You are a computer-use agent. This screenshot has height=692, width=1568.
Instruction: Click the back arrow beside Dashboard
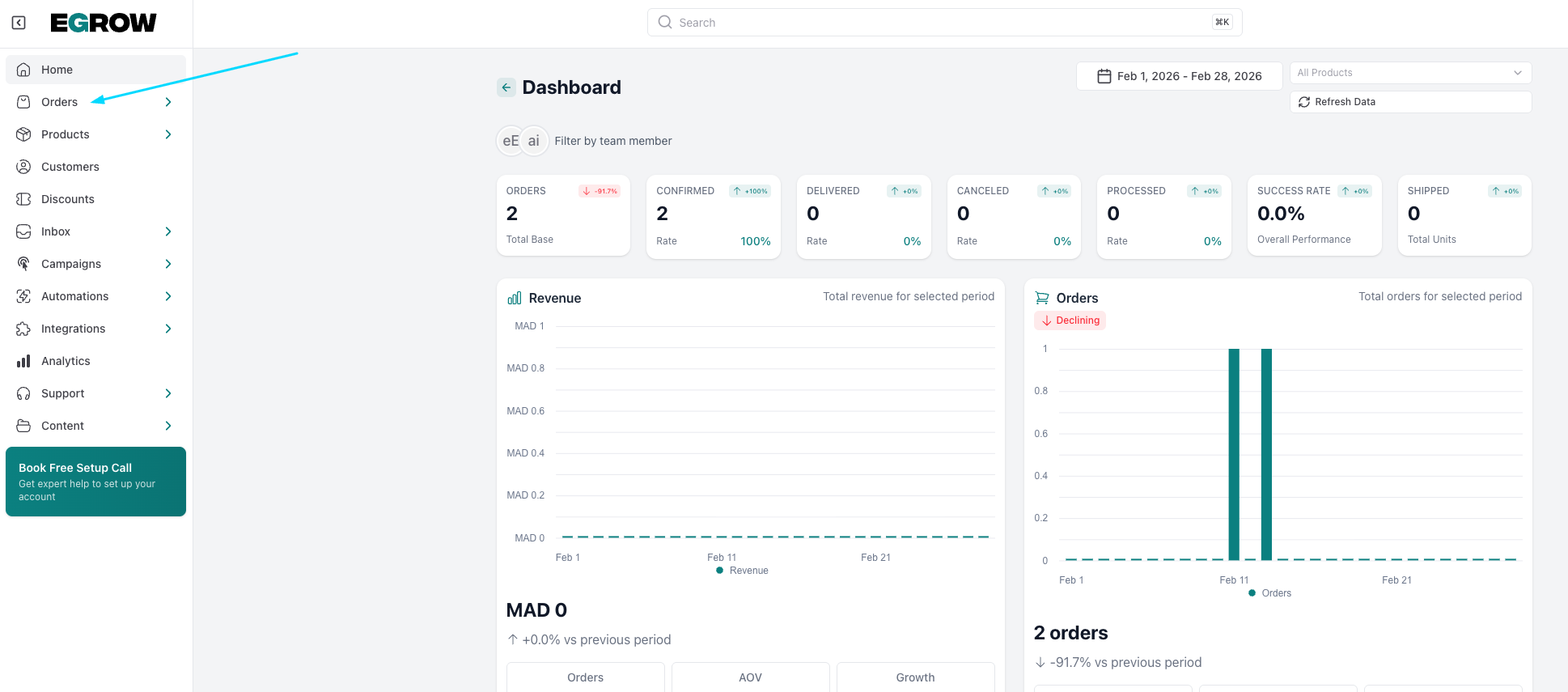506,87
